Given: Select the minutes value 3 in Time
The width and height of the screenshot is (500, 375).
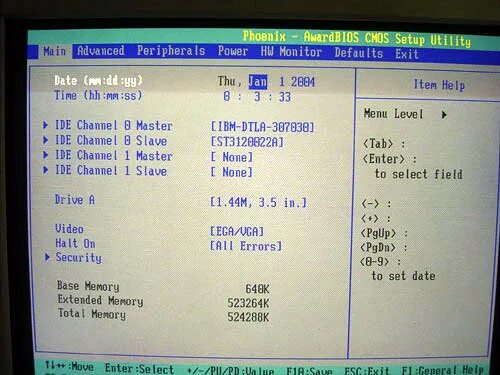Looking at the screenshot, I should tap(257, 97).
